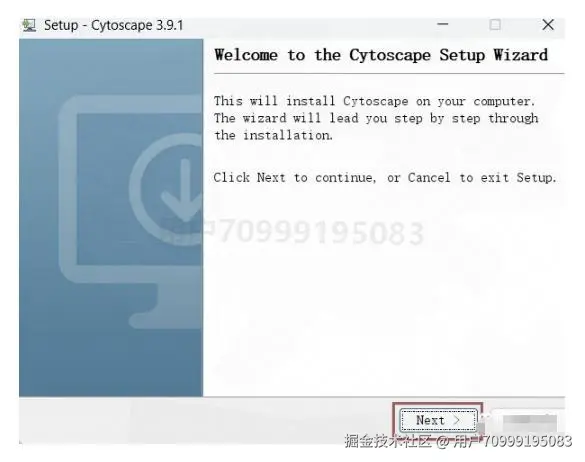The image size is (585, 462).
Task: Click the 'Click Next to continue' instruction text
Action: tap(385, 178)
